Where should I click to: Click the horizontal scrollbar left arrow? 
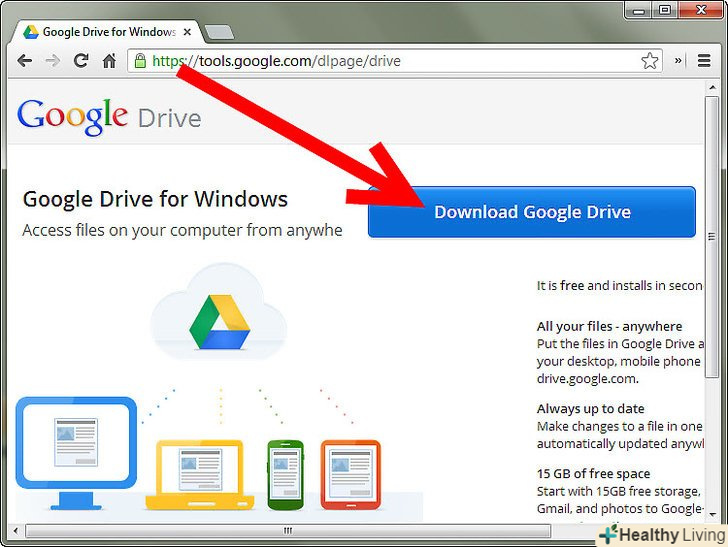[15, 530]
